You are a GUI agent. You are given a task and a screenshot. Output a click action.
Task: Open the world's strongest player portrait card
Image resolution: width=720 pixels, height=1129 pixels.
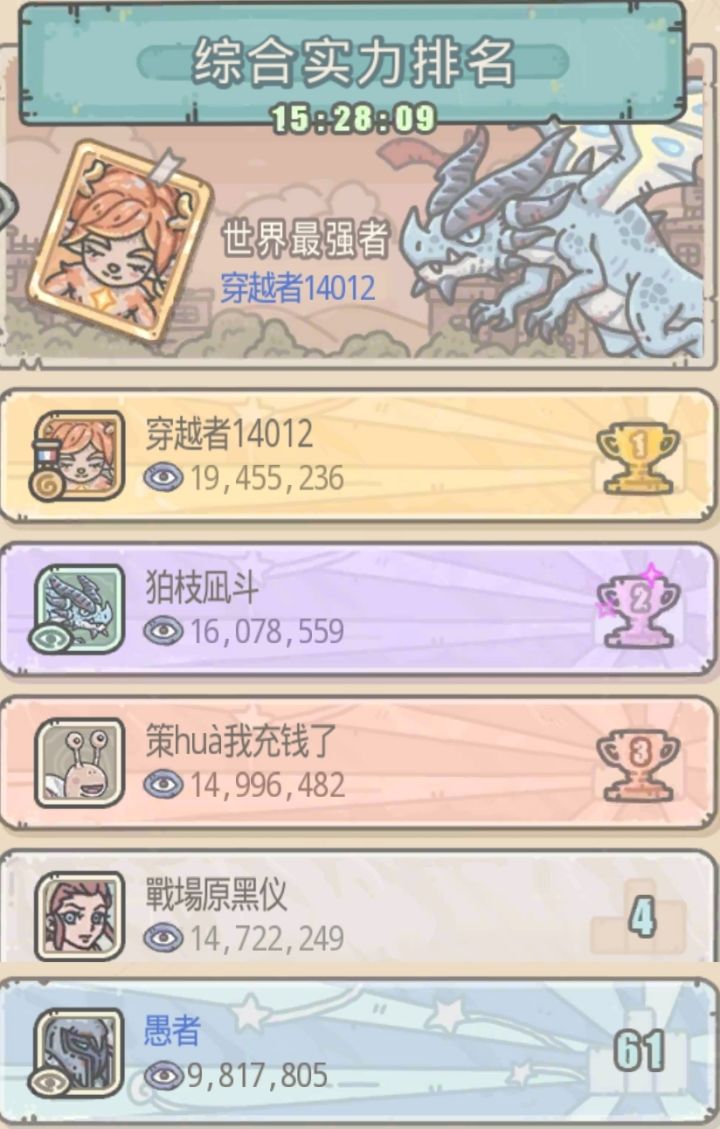pos(119,241)
